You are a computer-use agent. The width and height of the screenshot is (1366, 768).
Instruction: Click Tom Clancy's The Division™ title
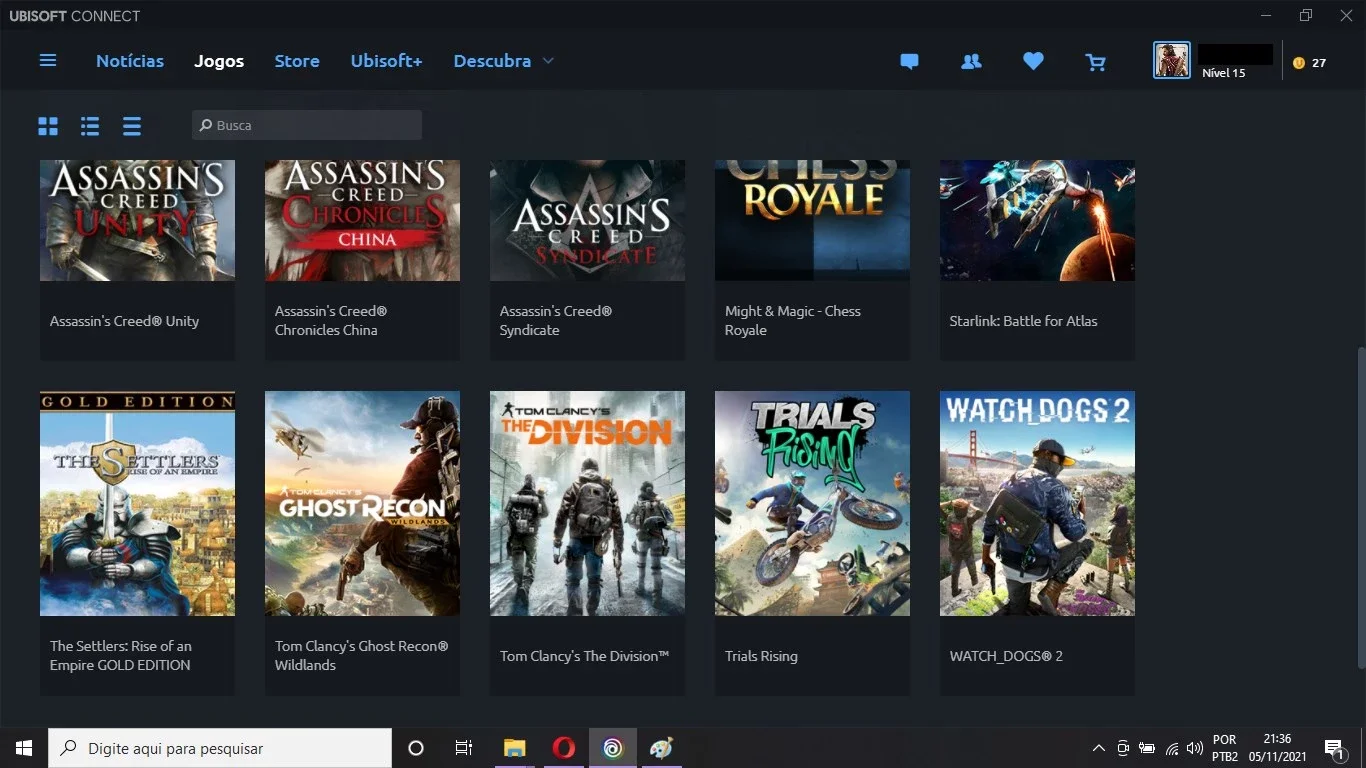(584, 656)
